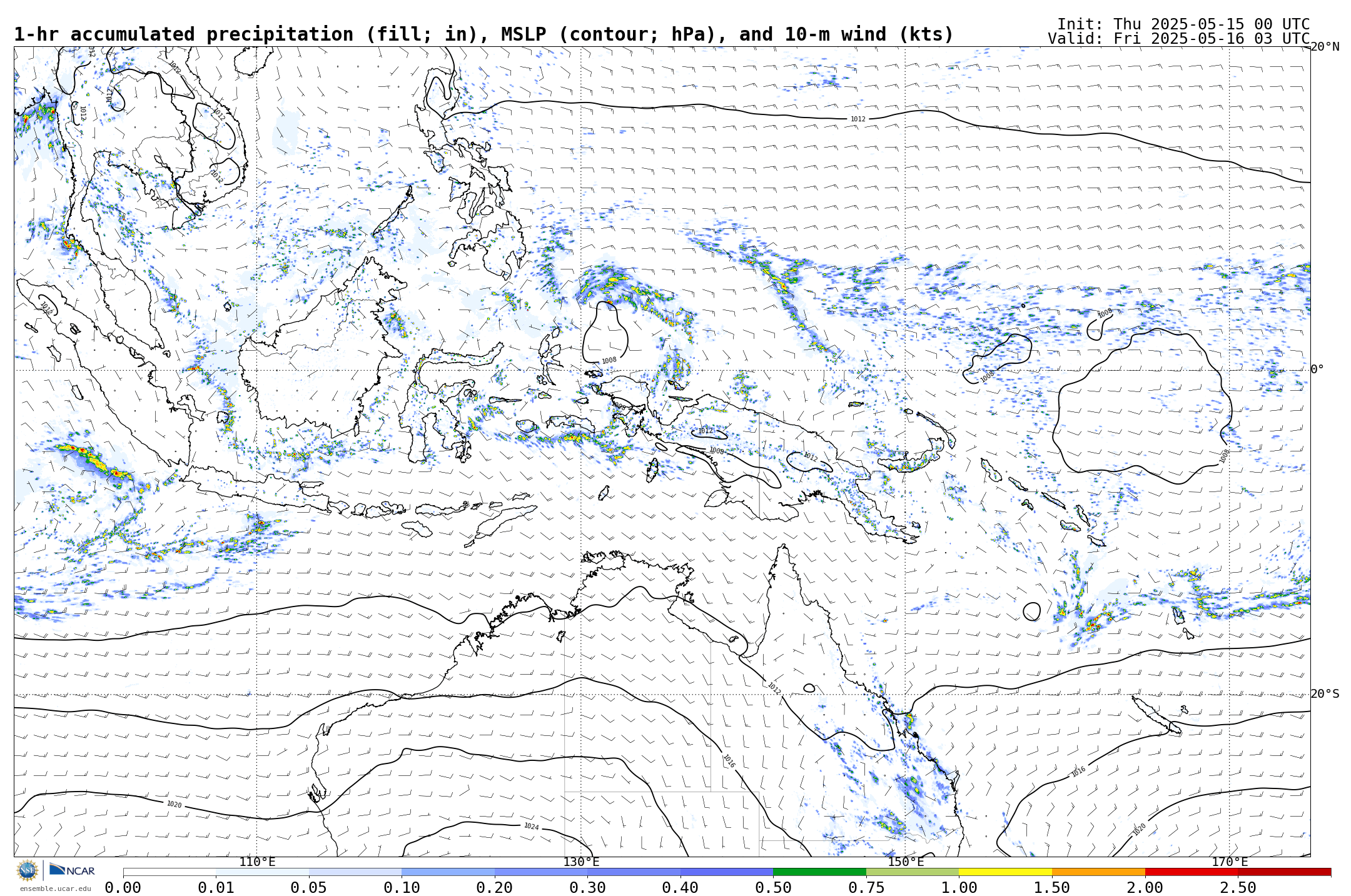Click the 0.10 colorbar tick label
The width and height of the screenshot is (1351, 896).
coord(402,888)
